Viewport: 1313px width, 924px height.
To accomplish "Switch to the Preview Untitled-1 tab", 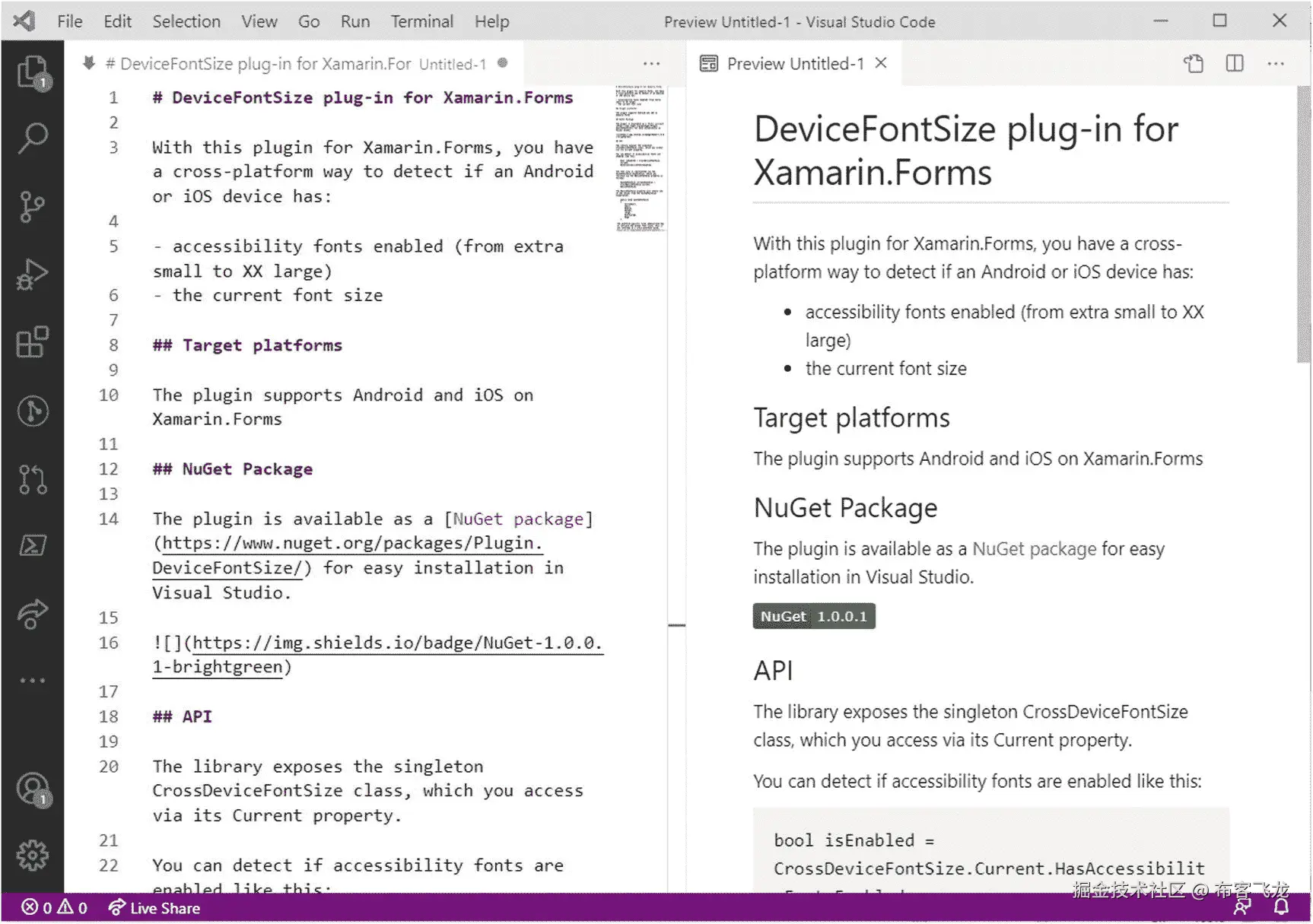I will click(795, 64).
